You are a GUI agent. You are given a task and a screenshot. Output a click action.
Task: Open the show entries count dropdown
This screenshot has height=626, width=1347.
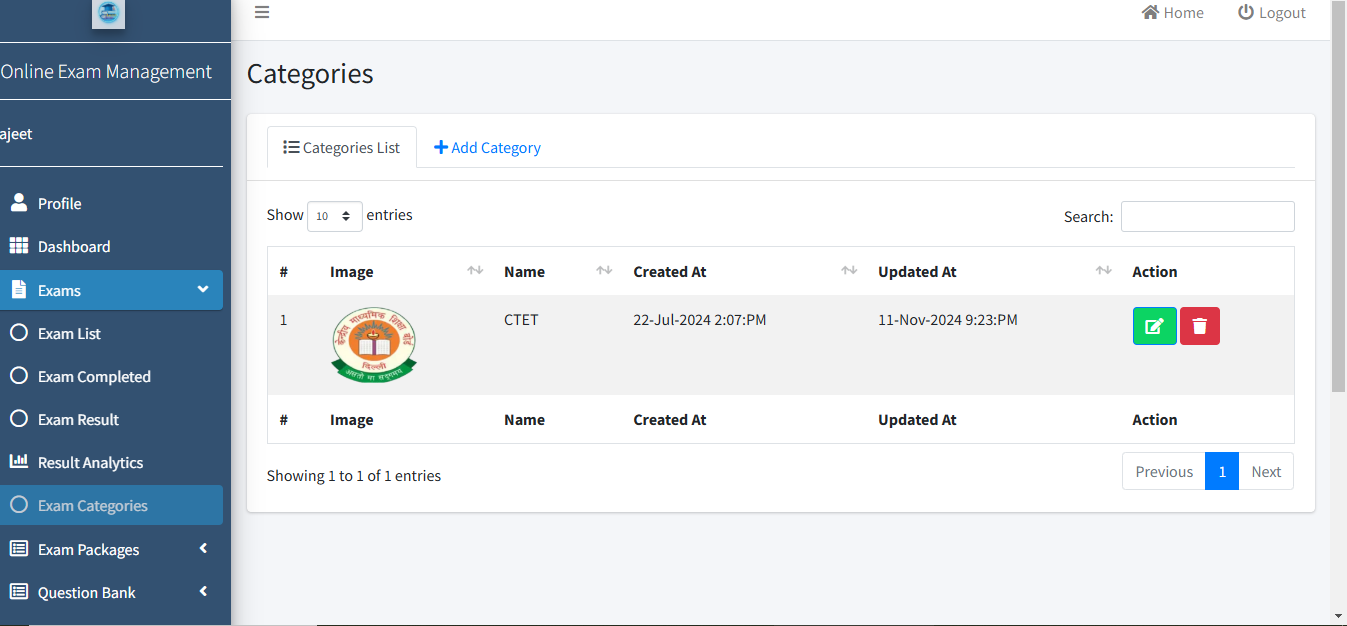[x=334, y=216]
